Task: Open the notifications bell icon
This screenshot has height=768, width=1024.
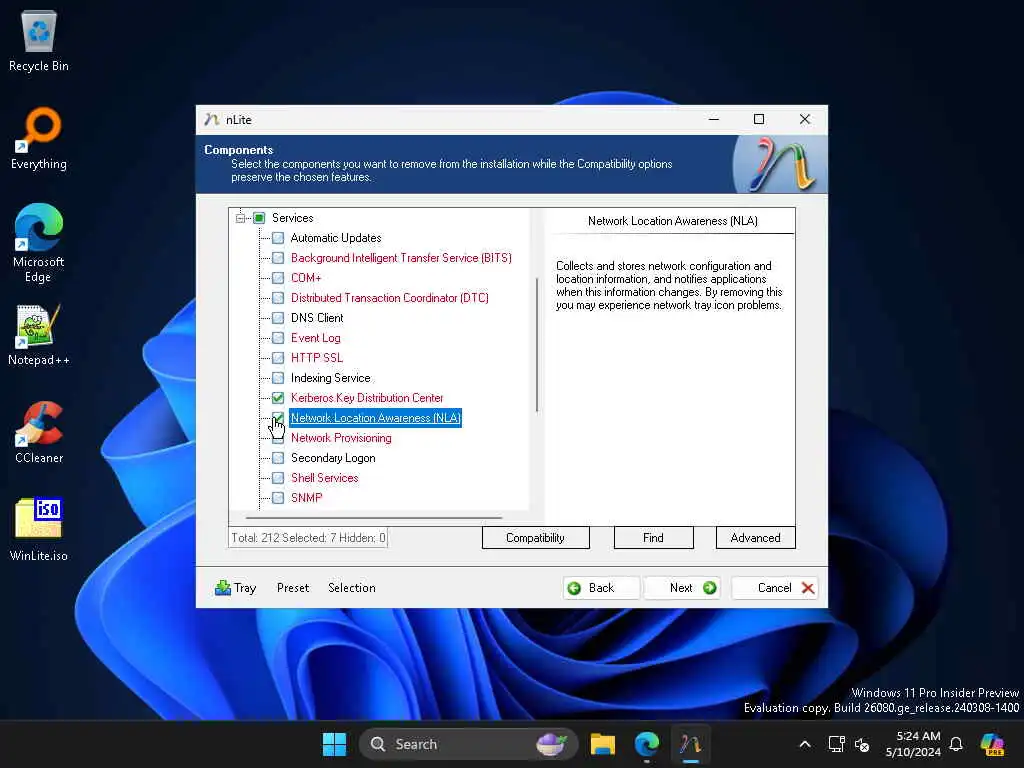Action: 956,744
